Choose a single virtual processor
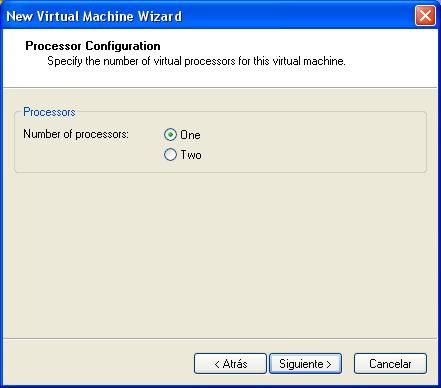Image resolution: width=441 pixels, height=388 pixels. pyautogui.click(x=170, y=135)
